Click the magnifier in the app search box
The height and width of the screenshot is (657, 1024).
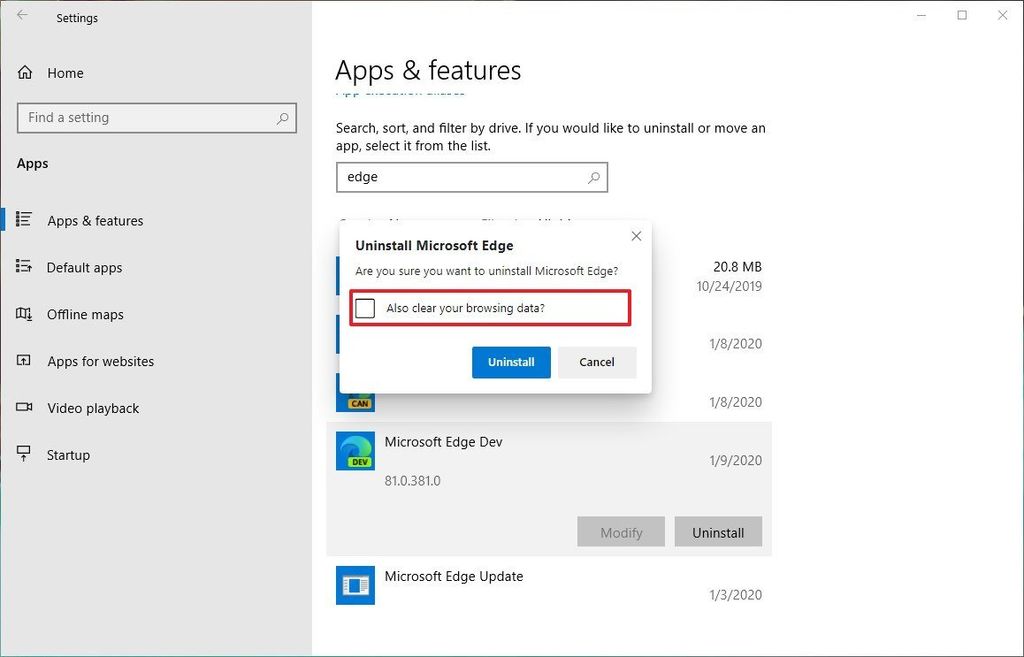click(594, 177)
